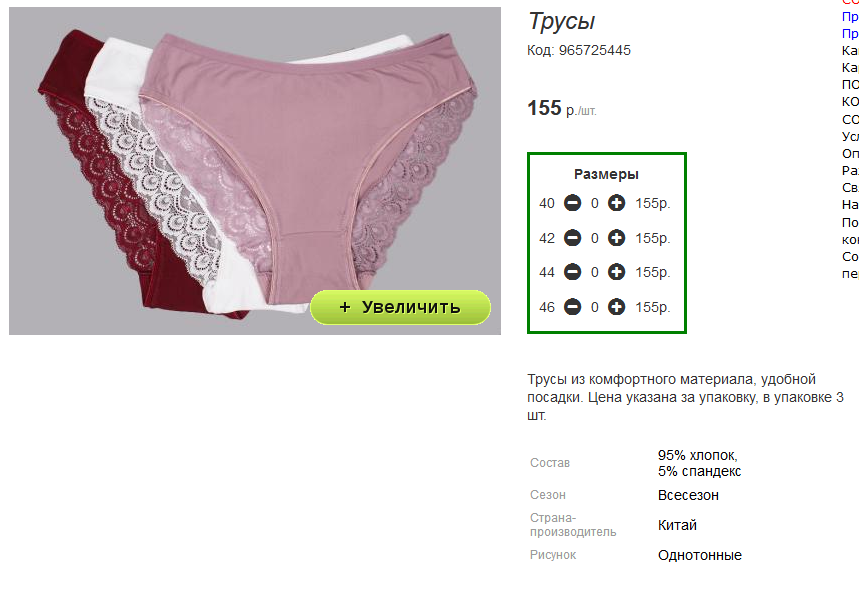Image resolution: width=859 pixels, height=591 pixels.
Task: Click the quantity value for size 44
Action: [x=594, y=272]
